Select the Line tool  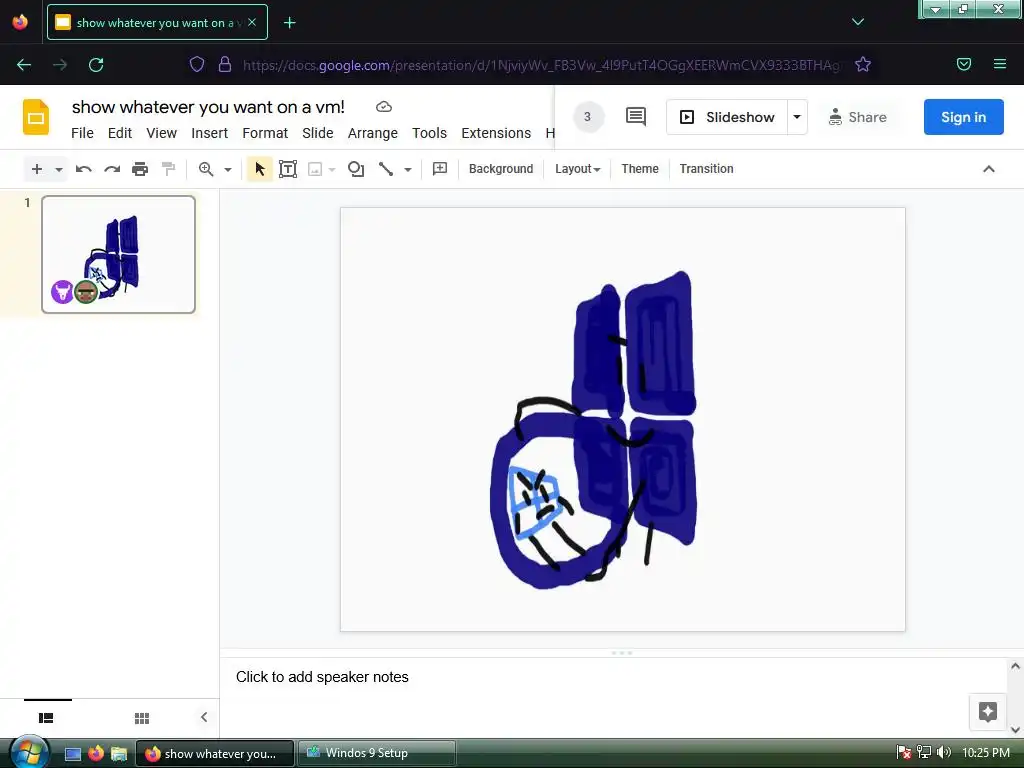tap(386, 169)
